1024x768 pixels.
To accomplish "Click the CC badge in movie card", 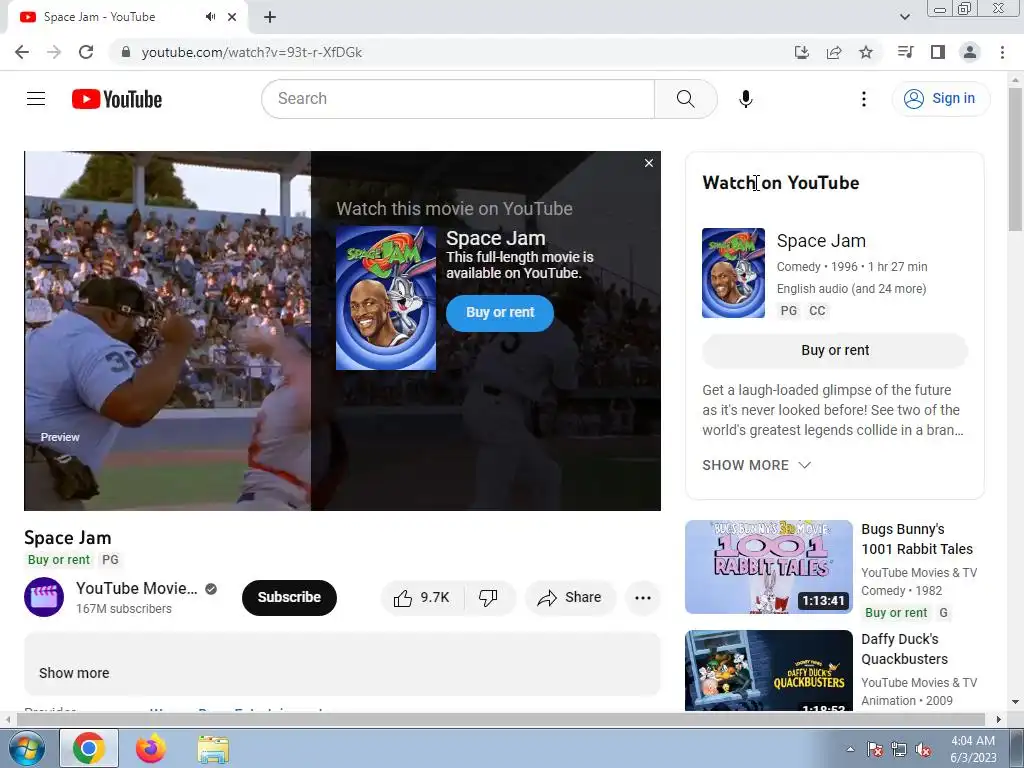I will pyautogui.click(x=817, y=311).
